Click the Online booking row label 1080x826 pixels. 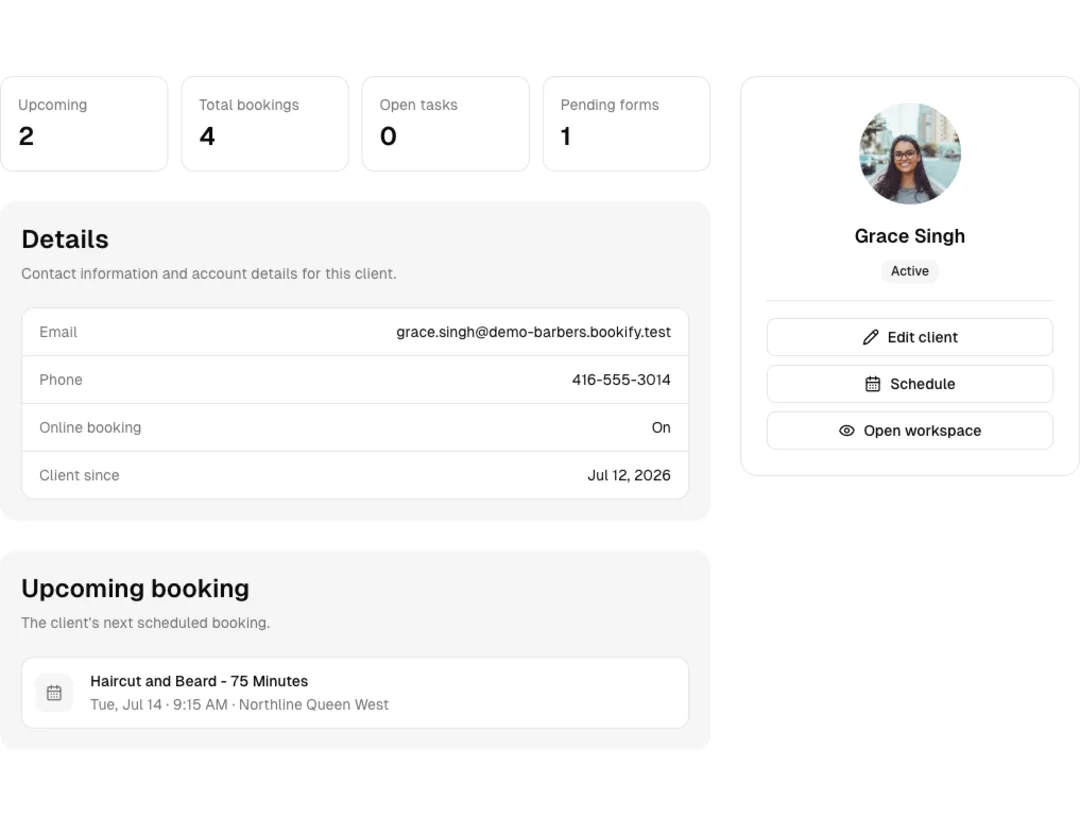[x=90, y=428]
